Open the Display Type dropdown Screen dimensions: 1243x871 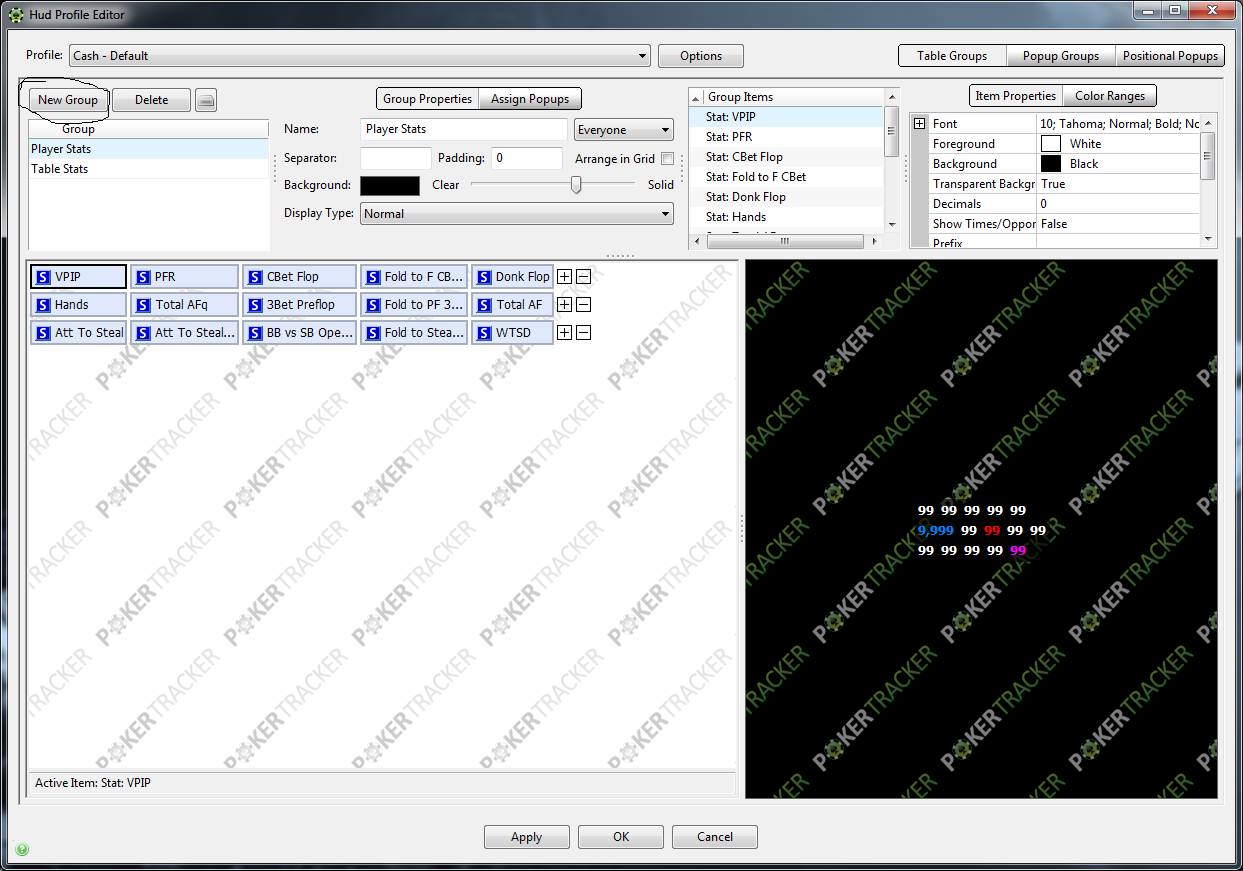pos(517,214)
